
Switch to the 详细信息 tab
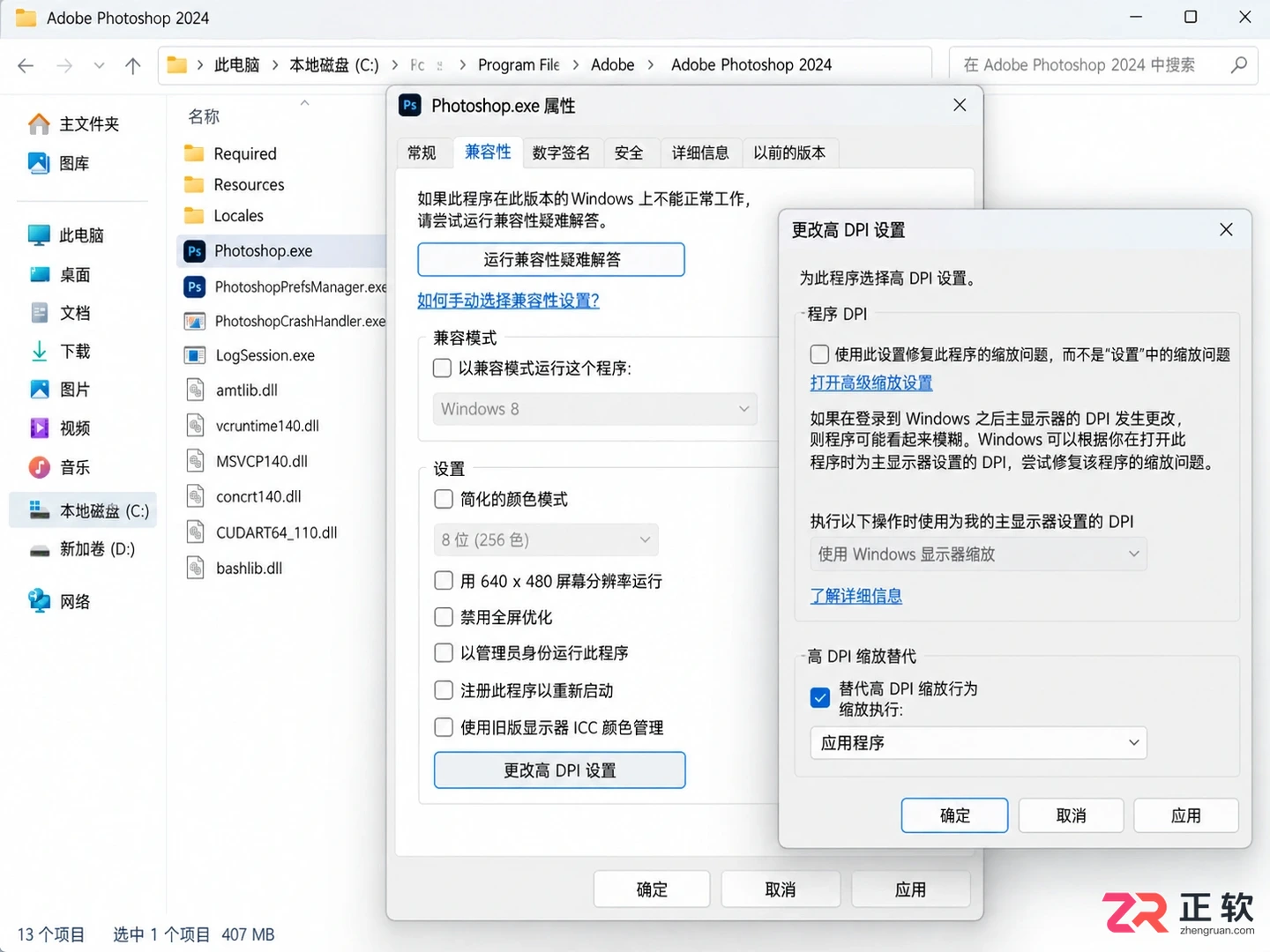point(700,153)
